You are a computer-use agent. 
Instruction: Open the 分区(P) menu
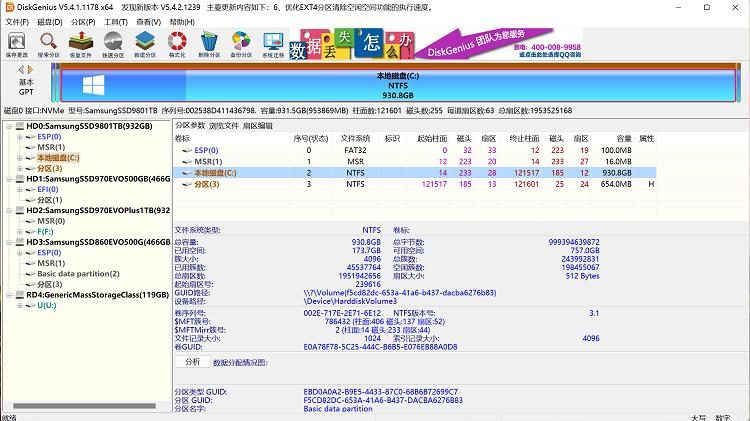84,21
